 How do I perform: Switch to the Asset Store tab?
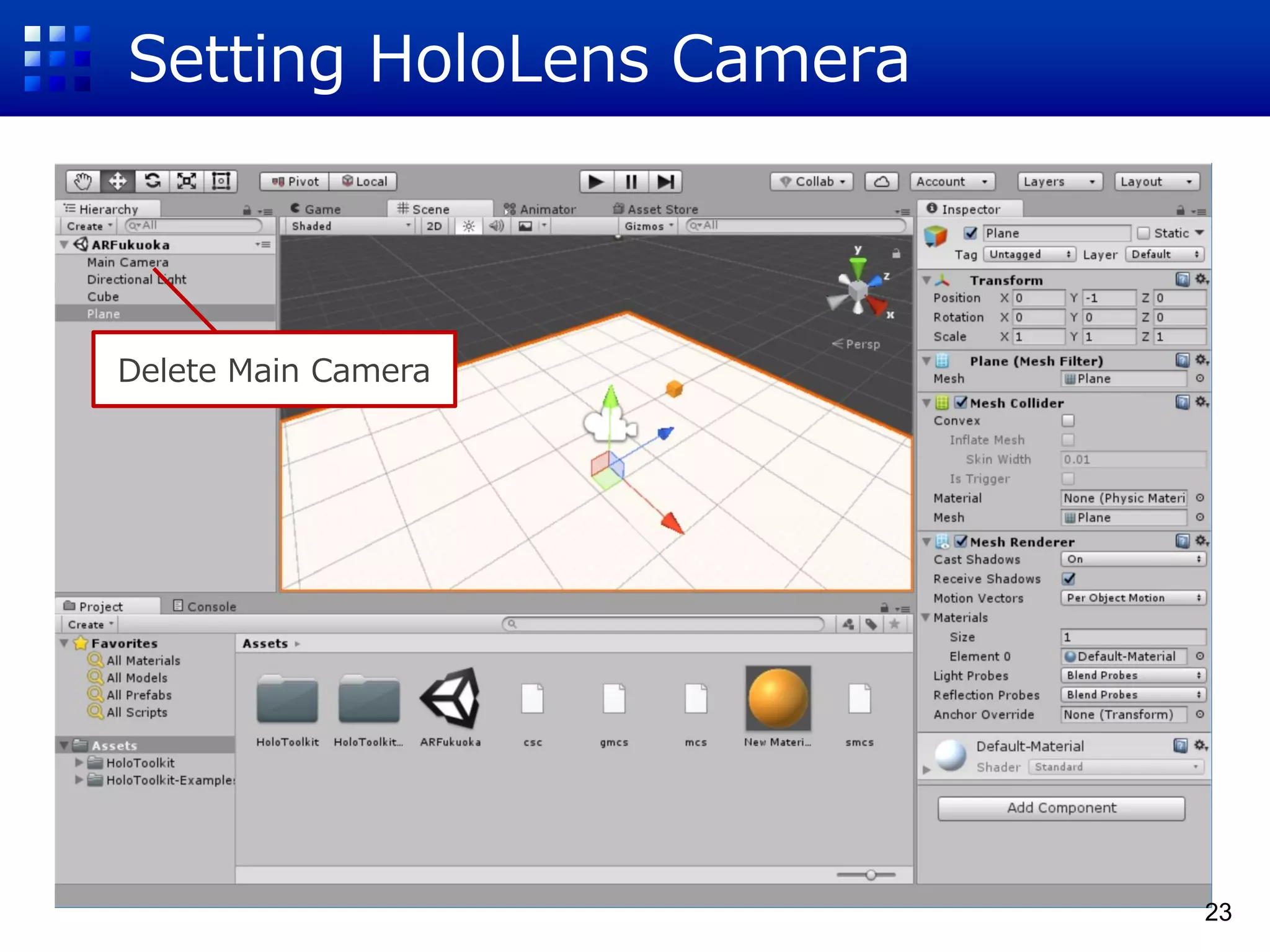[656, 209]
